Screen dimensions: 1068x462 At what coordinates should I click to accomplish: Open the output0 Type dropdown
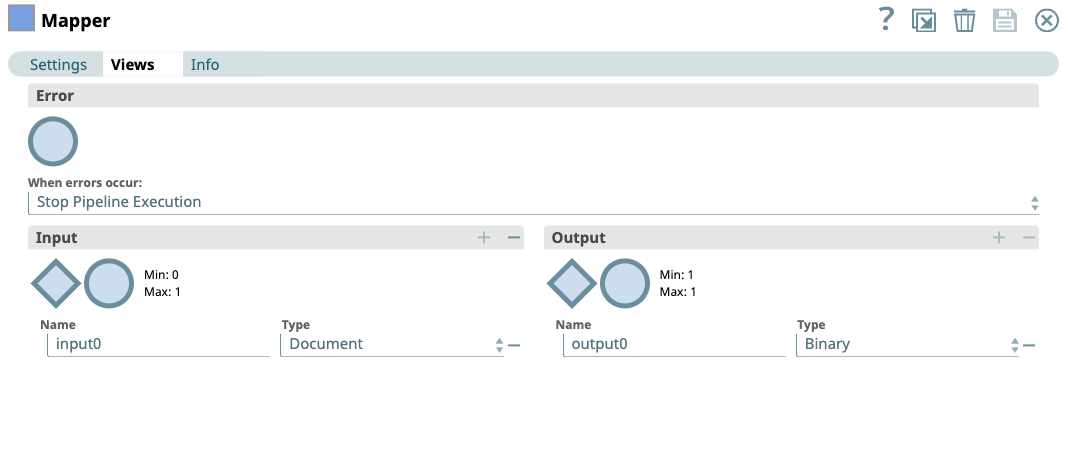(x=907, y=344)
